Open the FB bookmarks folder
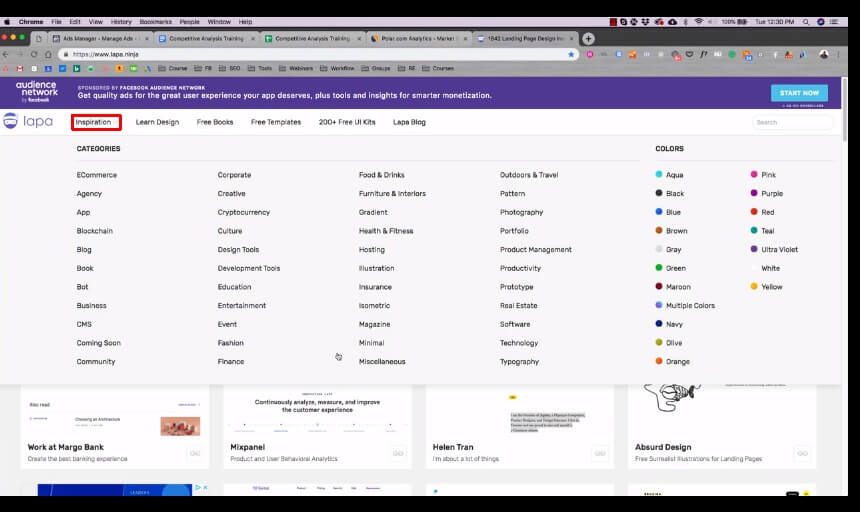 (203, 69)
